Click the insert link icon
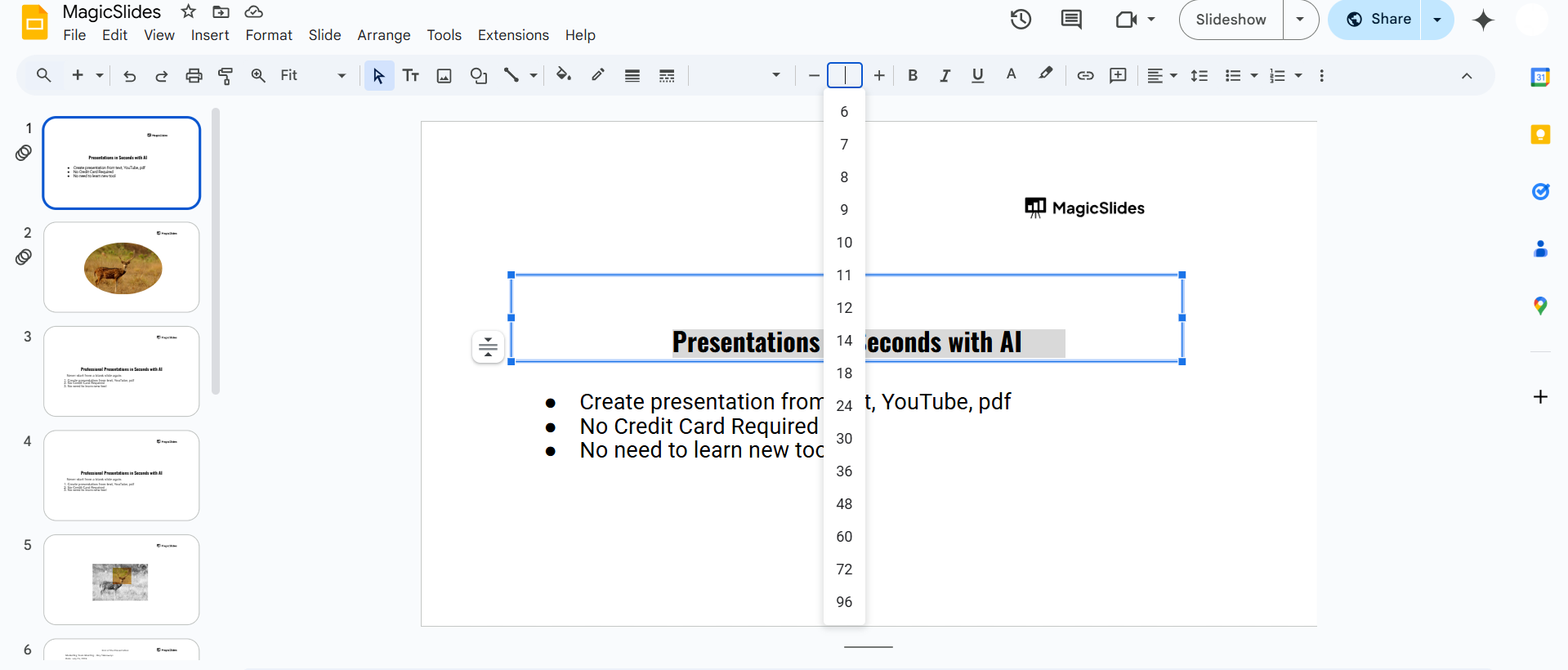Image resolution: width=1568 pixels, height=670 pixels. (x=1085, y=76)
